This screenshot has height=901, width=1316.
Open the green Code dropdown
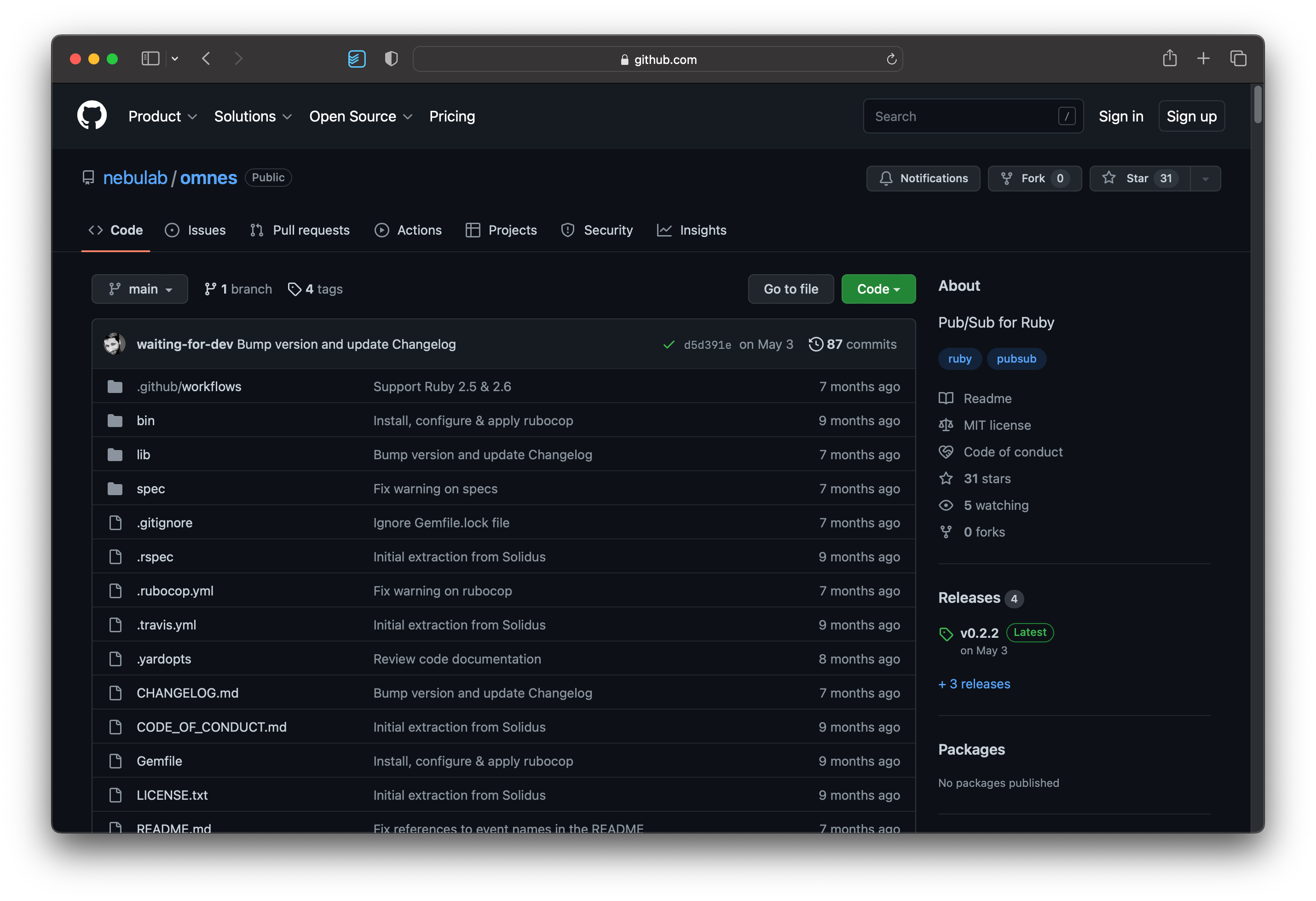pyautogui.click(x=877, y=289)
